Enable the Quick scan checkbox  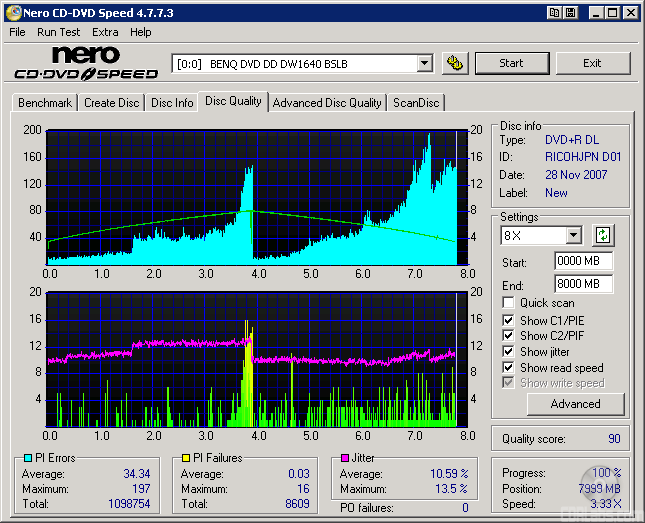click(509, 303)
